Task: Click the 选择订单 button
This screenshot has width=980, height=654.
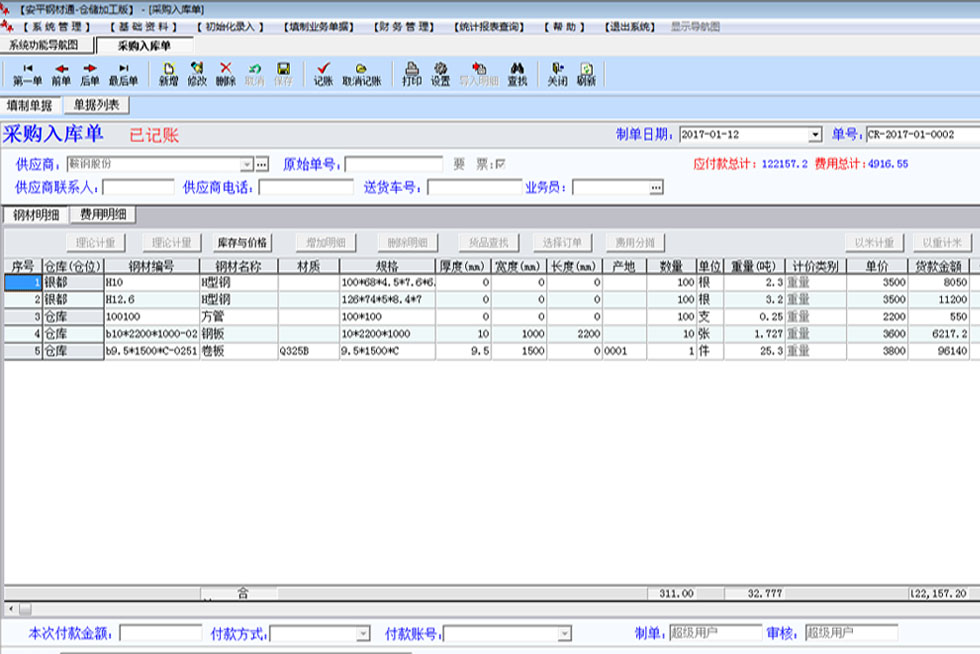Action: pos(562,243)
